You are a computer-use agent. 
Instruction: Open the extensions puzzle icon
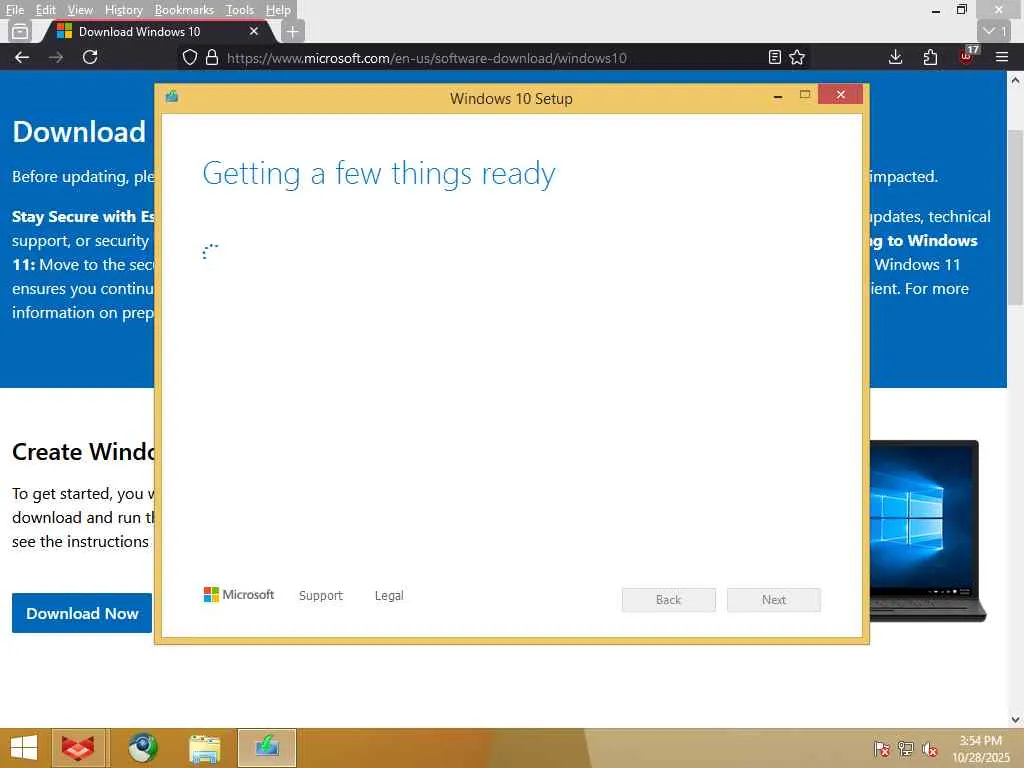[x=931, y=57]
